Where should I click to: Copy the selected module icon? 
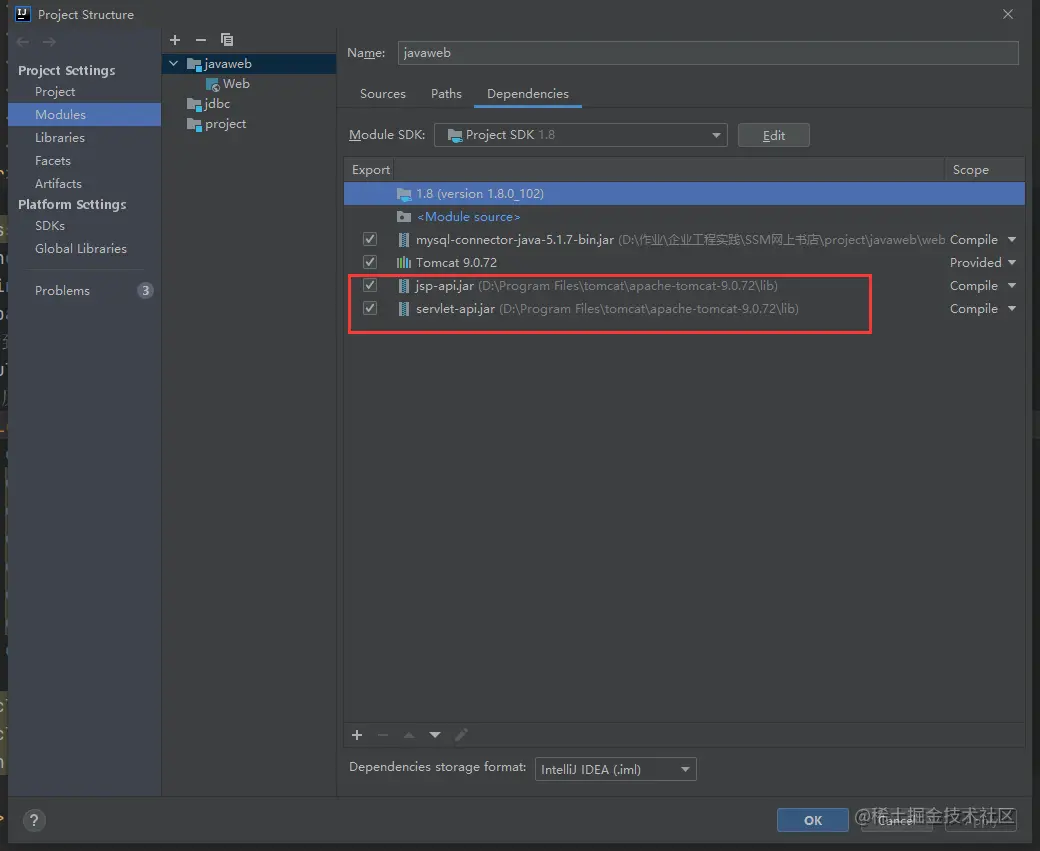click(227, 40)
